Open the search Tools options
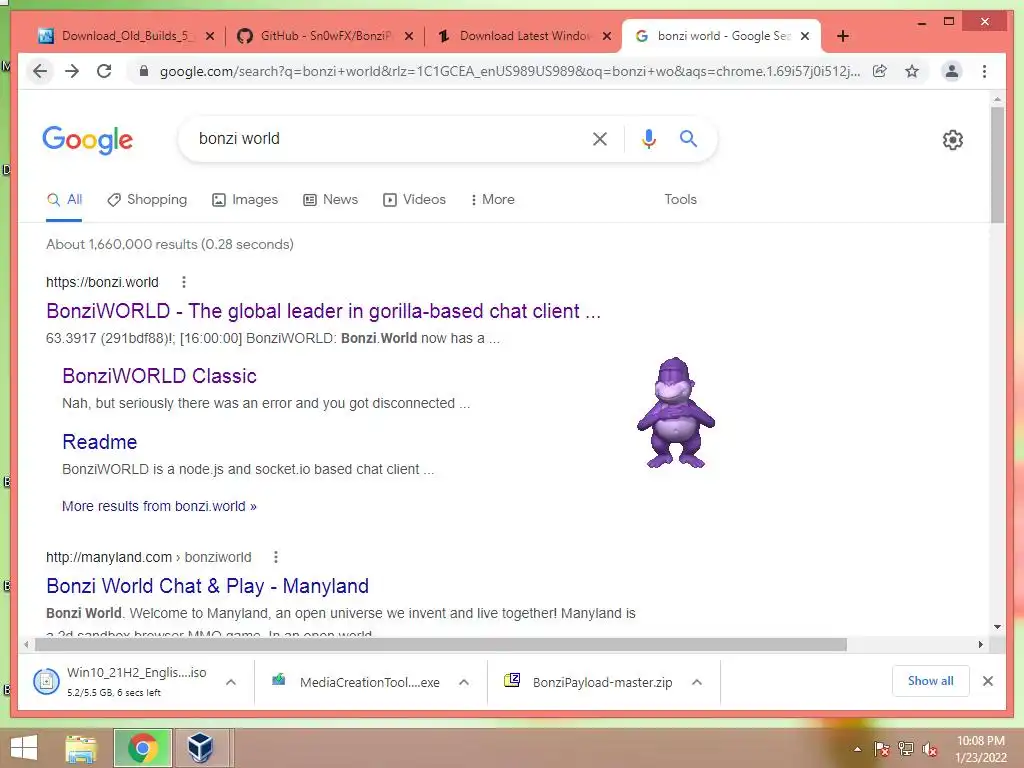Viewport: 1024px width, 768px height. [680, 199]
